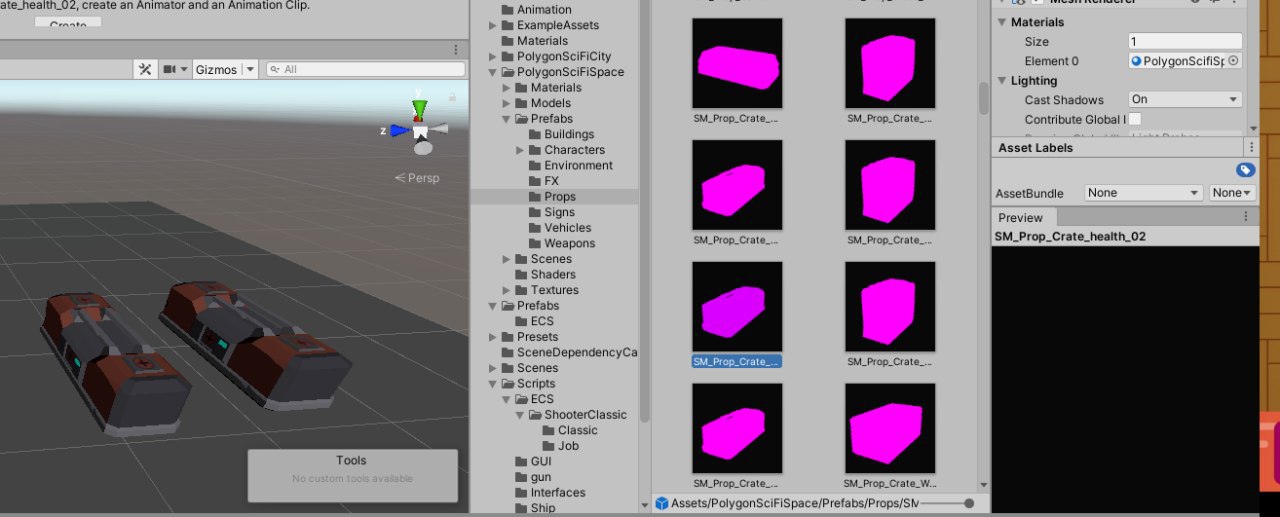Click the GUI folder icon

[521, 461]
